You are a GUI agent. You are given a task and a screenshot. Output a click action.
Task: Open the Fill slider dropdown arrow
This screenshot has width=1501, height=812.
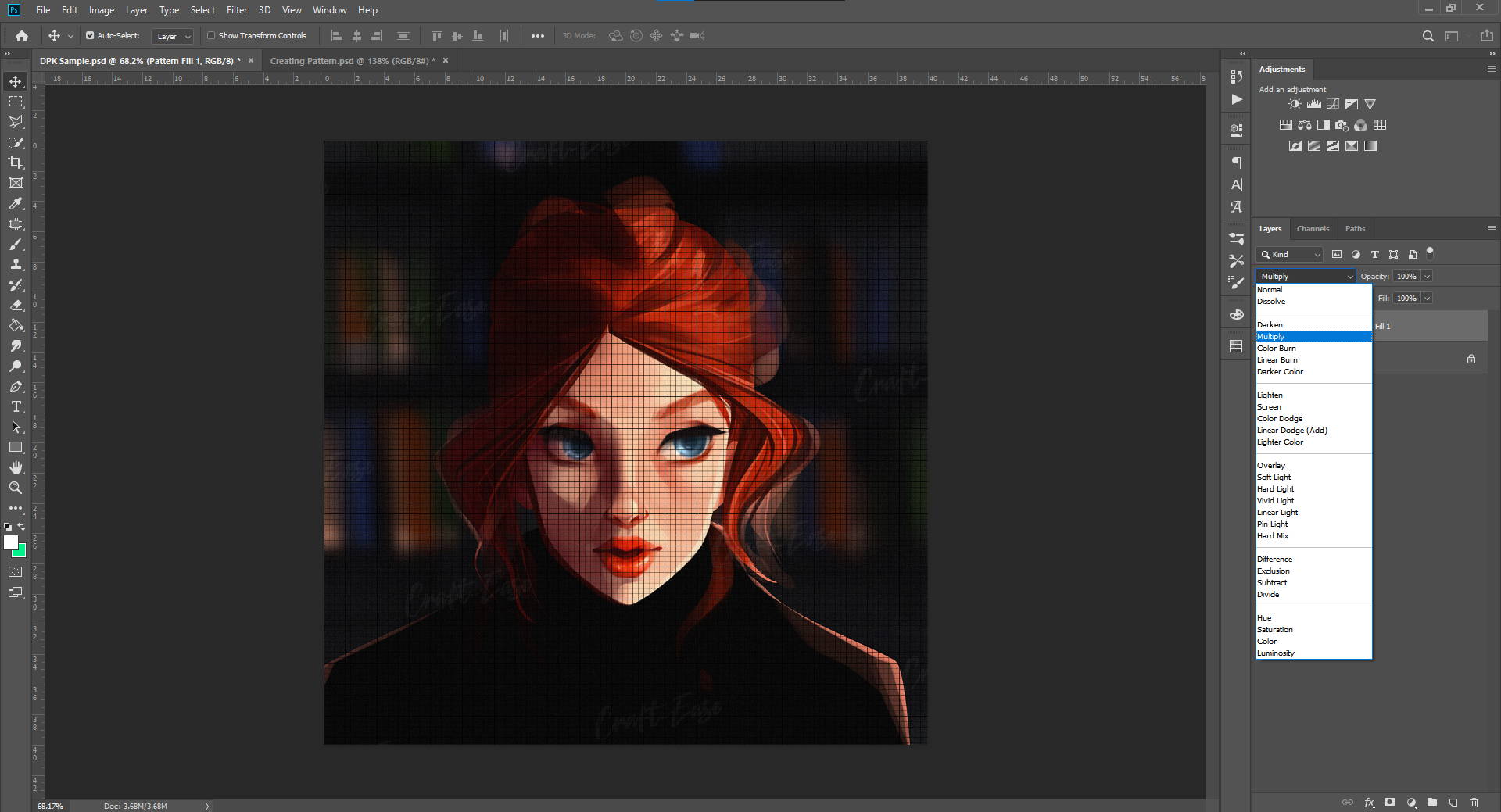[x=1427, y=299]
